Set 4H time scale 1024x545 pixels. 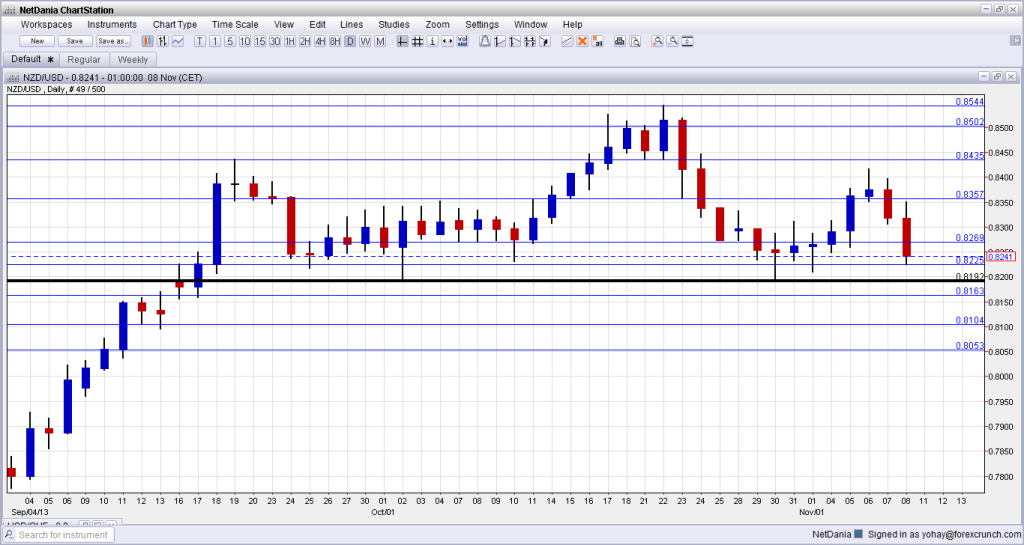pos(320,41)
